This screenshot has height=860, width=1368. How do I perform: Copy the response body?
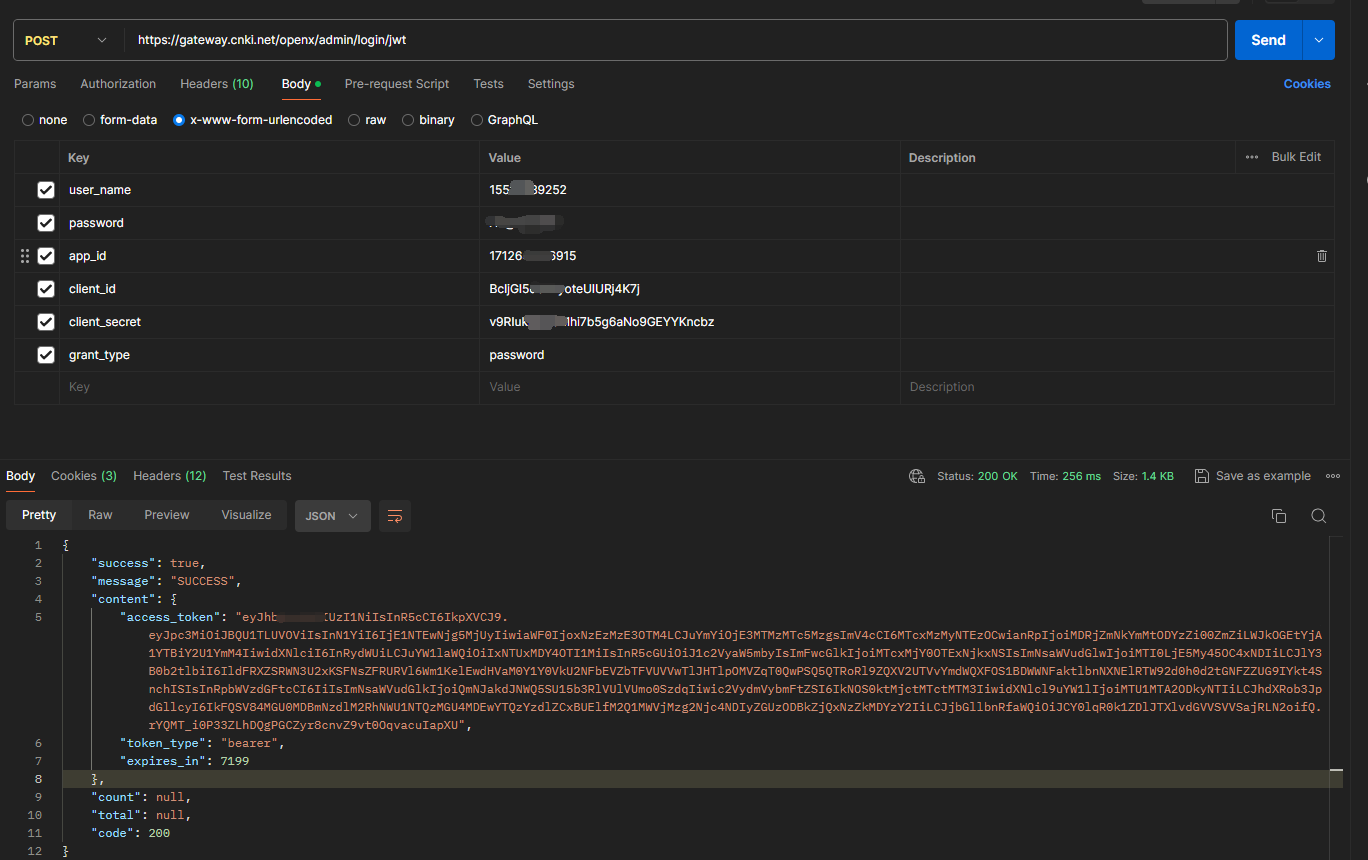click(1278, 516)
